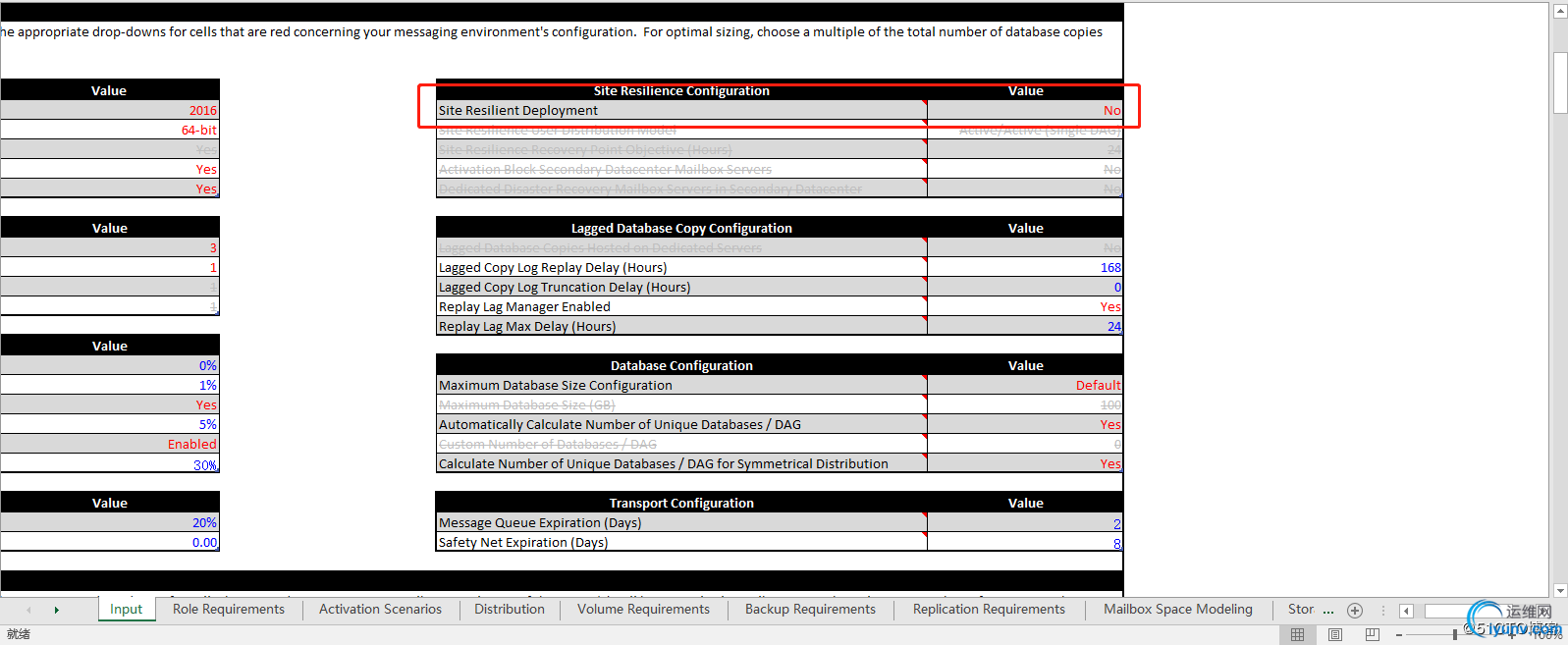Open the Volume Requirements sheet tab
This screenshot has width=1568, height=645.
(643, 610)
